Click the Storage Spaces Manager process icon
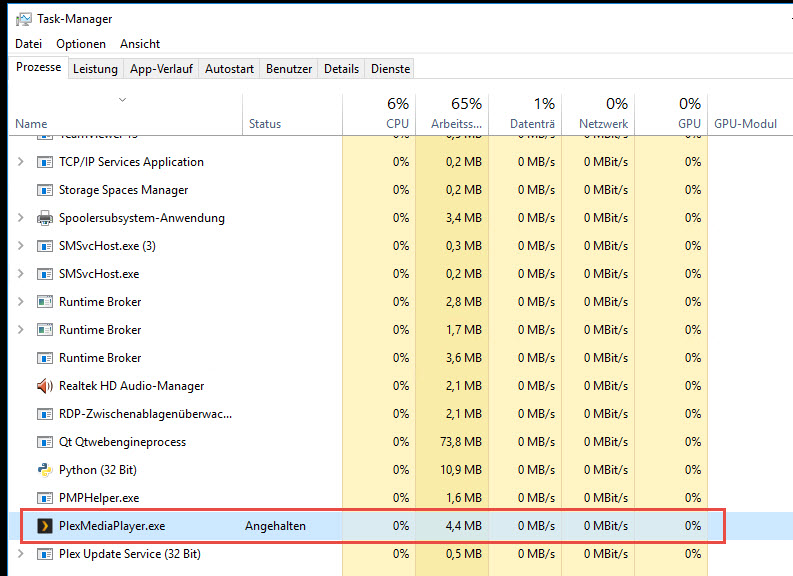The height and width of the screenshot is (576, 793). (x=45, y=190)
